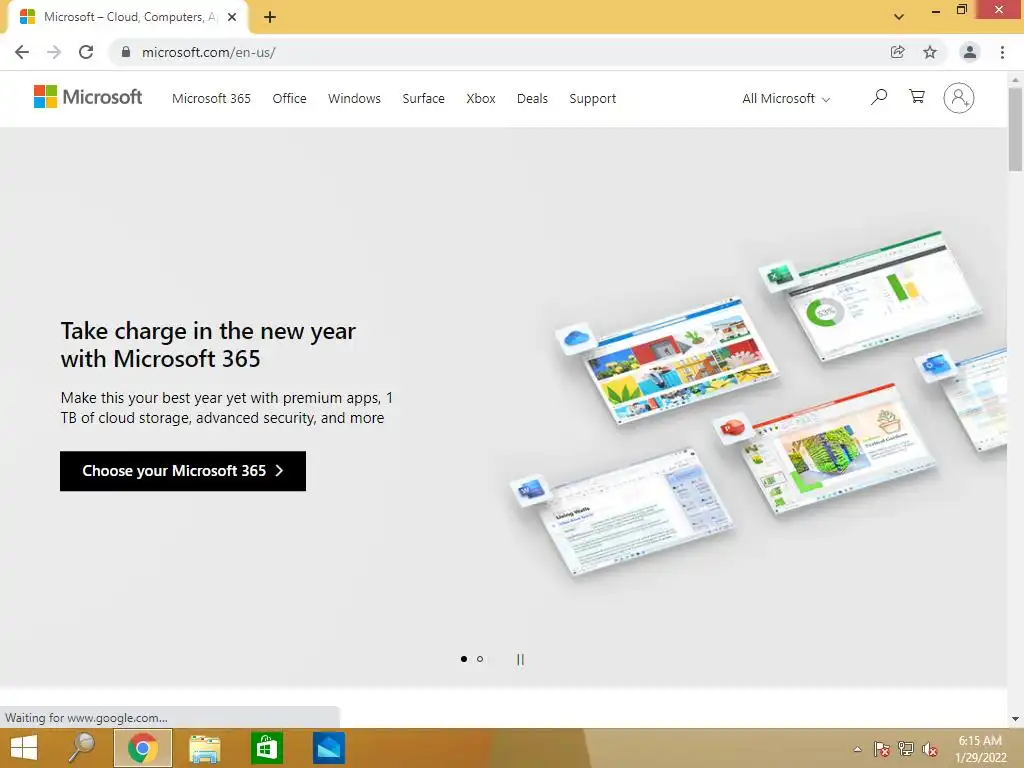The image size is (1024, 768).
Task: Select the second carousel slide dot
Action: tap(480, 659)
